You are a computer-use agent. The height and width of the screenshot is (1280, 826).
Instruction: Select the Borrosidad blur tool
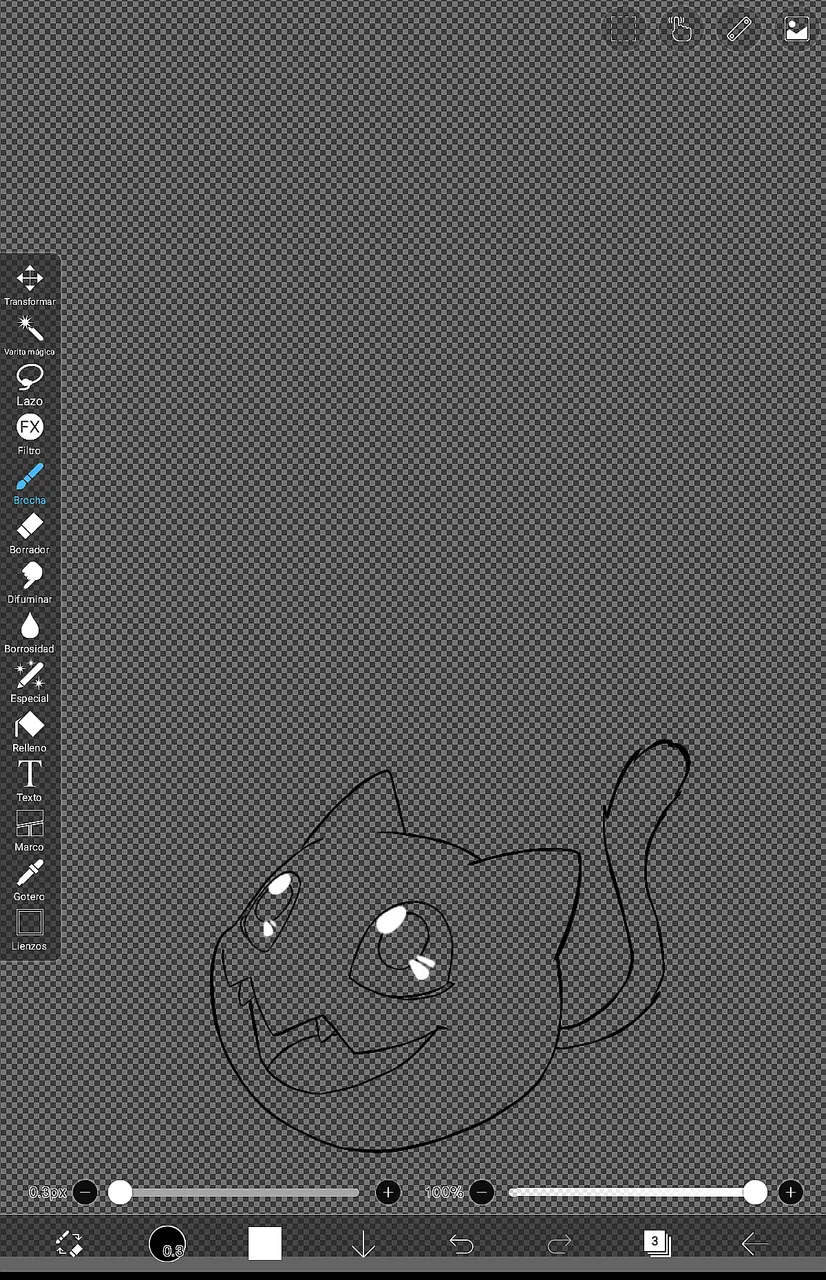point(30,632)
